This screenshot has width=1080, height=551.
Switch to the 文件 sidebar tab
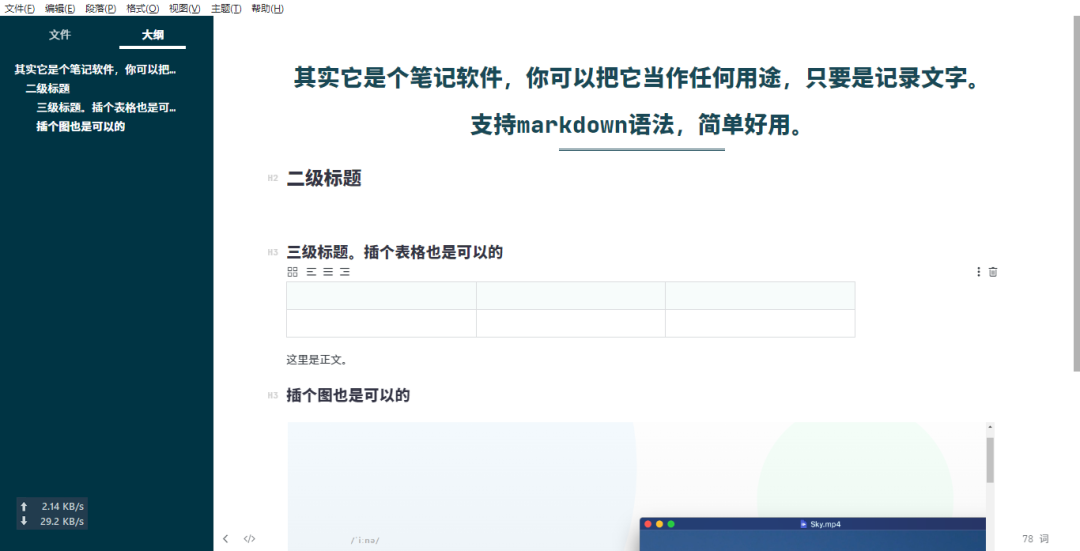pyautogui.click(x=60, y=34)
